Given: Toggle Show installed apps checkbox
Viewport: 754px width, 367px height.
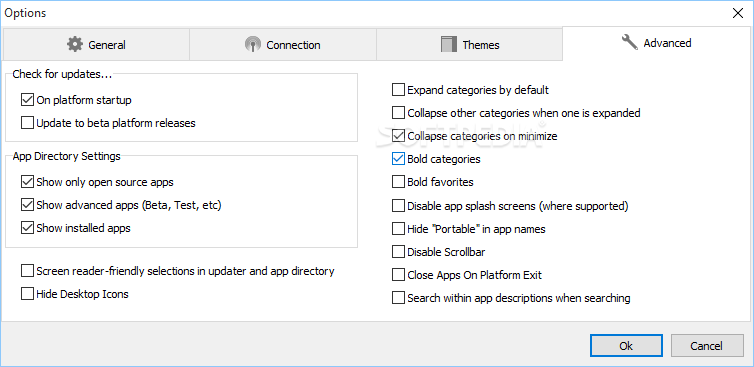Looking at the screenshot, I should (27, 228).
